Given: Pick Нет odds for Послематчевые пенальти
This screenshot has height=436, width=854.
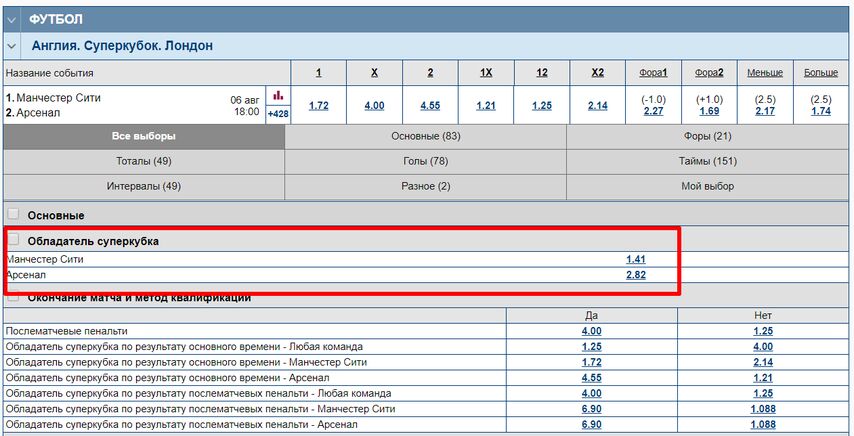Looking at the screenshot, I should point(763,331).
